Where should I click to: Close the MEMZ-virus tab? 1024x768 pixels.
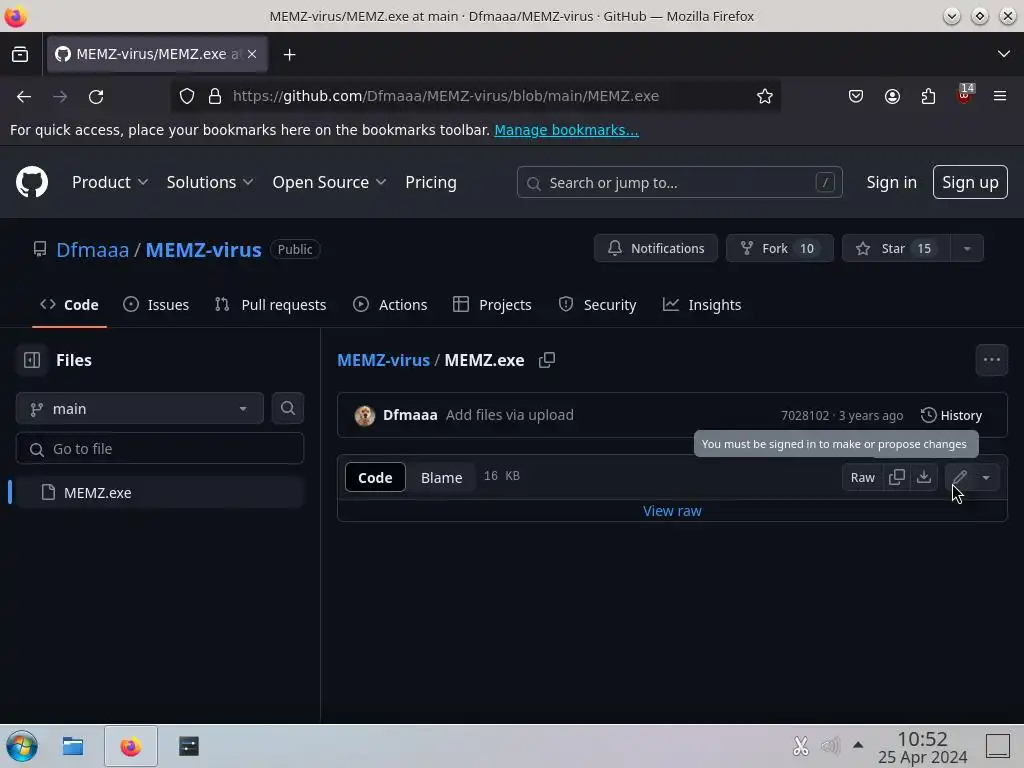click(252, 54)
